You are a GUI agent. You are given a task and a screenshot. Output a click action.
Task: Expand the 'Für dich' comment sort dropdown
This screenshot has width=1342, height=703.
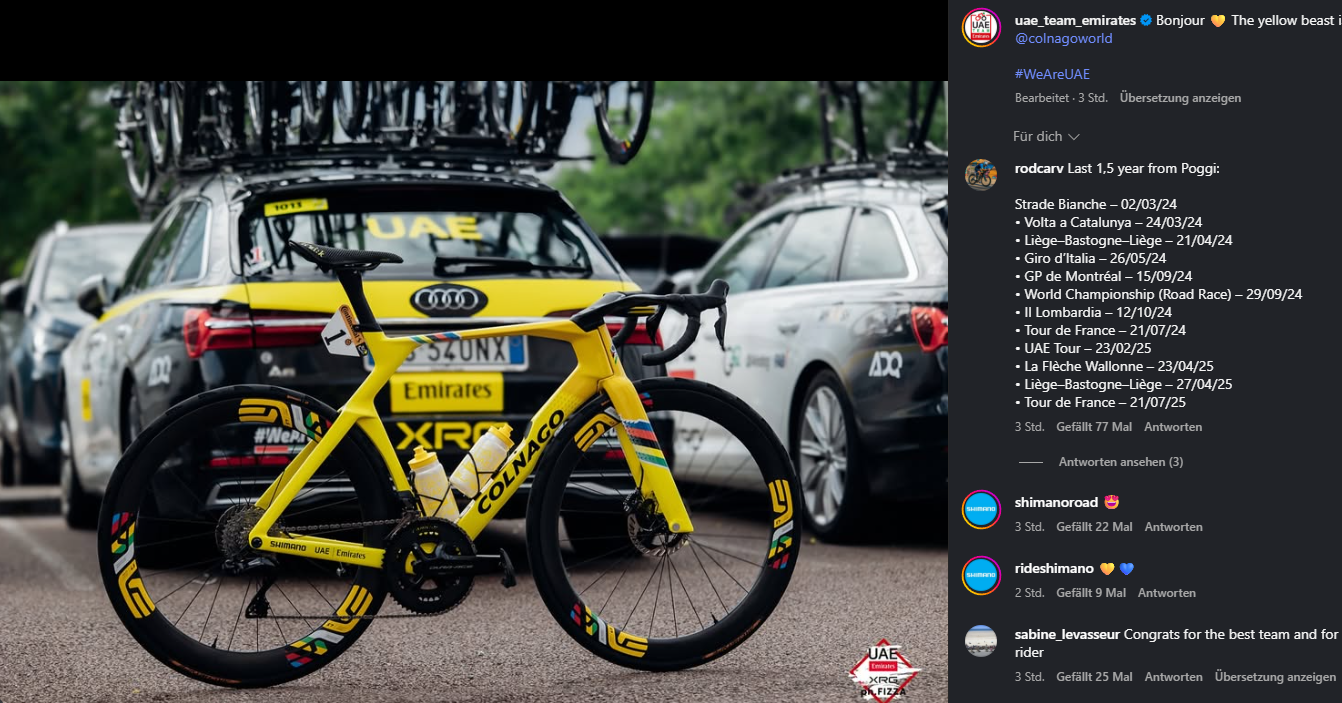[1046, 136]
